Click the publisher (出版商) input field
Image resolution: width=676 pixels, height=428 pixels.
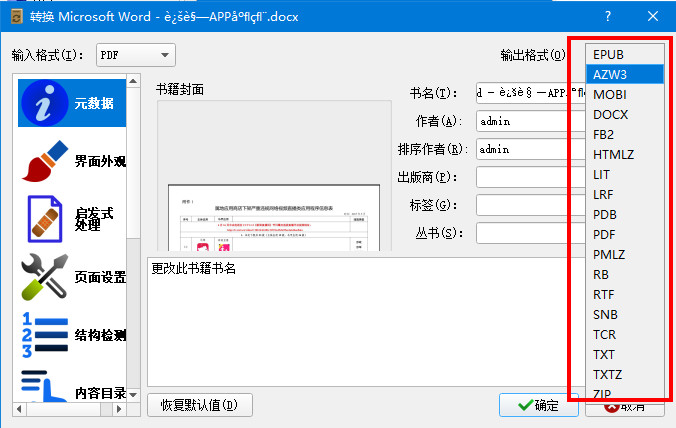click(x=530, y=177)
